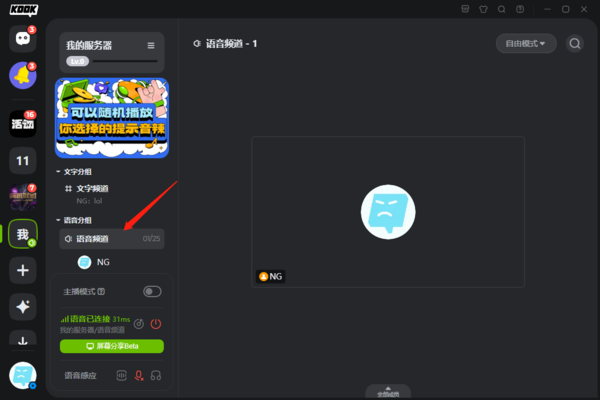The image size is (600, 400).
Task: Click the download icon in sidebar
Action: point(23,339)
